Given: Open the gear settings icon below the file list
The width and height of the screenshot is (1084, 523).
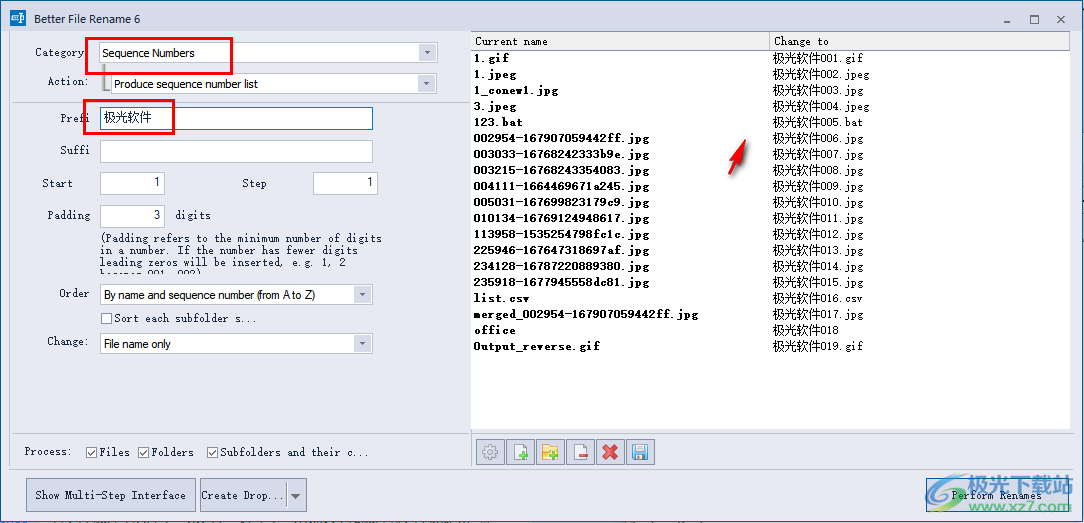Looking at the screenshot, I should point(490,453).
